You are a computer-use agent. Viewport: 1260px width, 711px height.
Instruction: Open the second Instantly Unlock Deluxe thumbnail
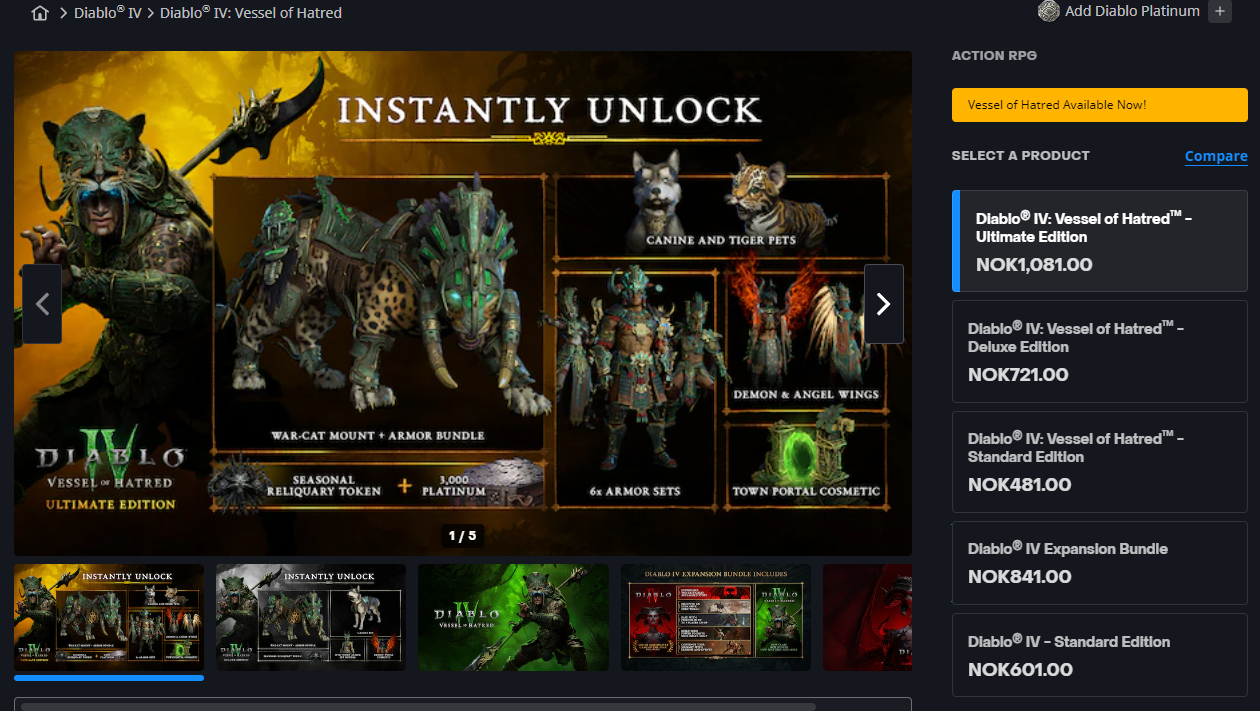311,618
